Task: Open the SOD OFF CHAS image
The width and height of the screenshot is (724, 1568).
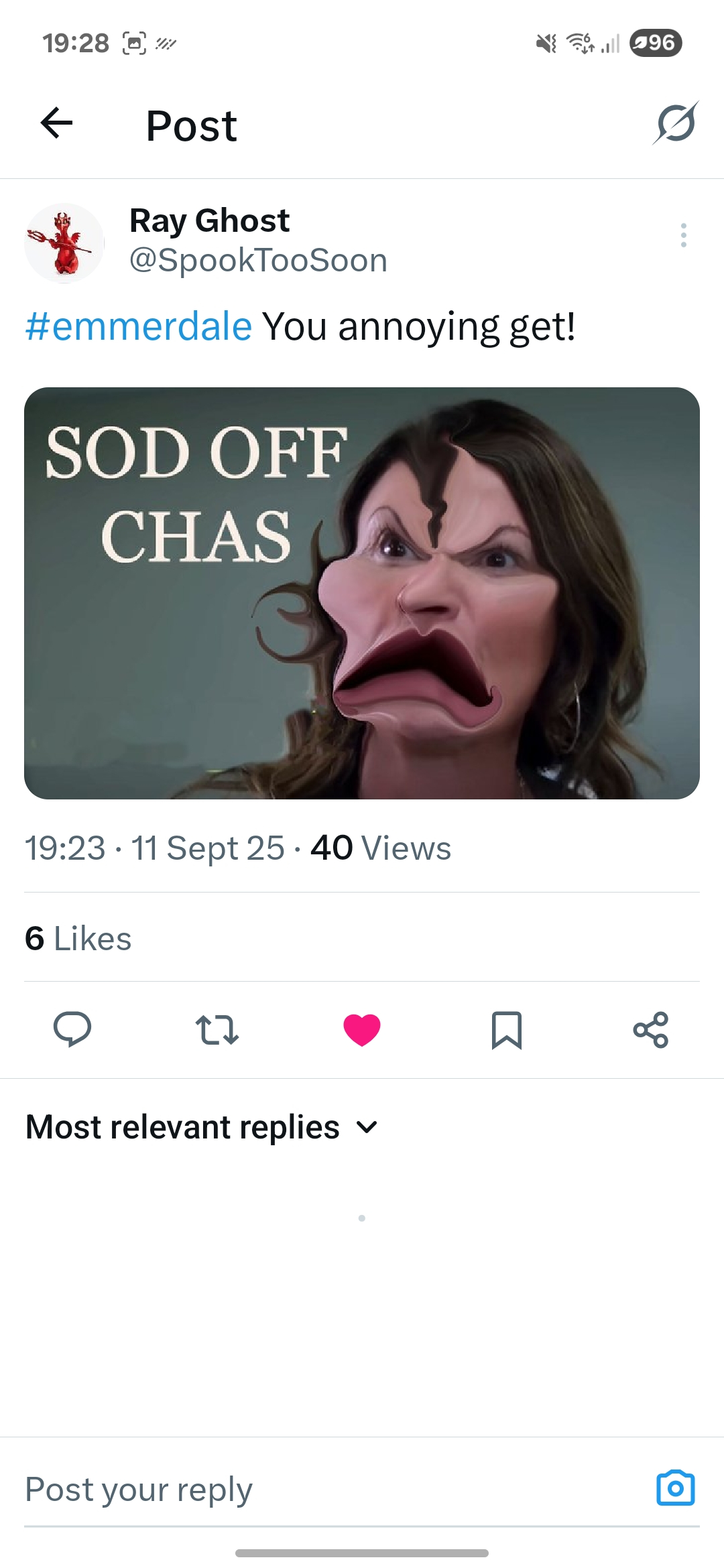Action: coord(362,593)
